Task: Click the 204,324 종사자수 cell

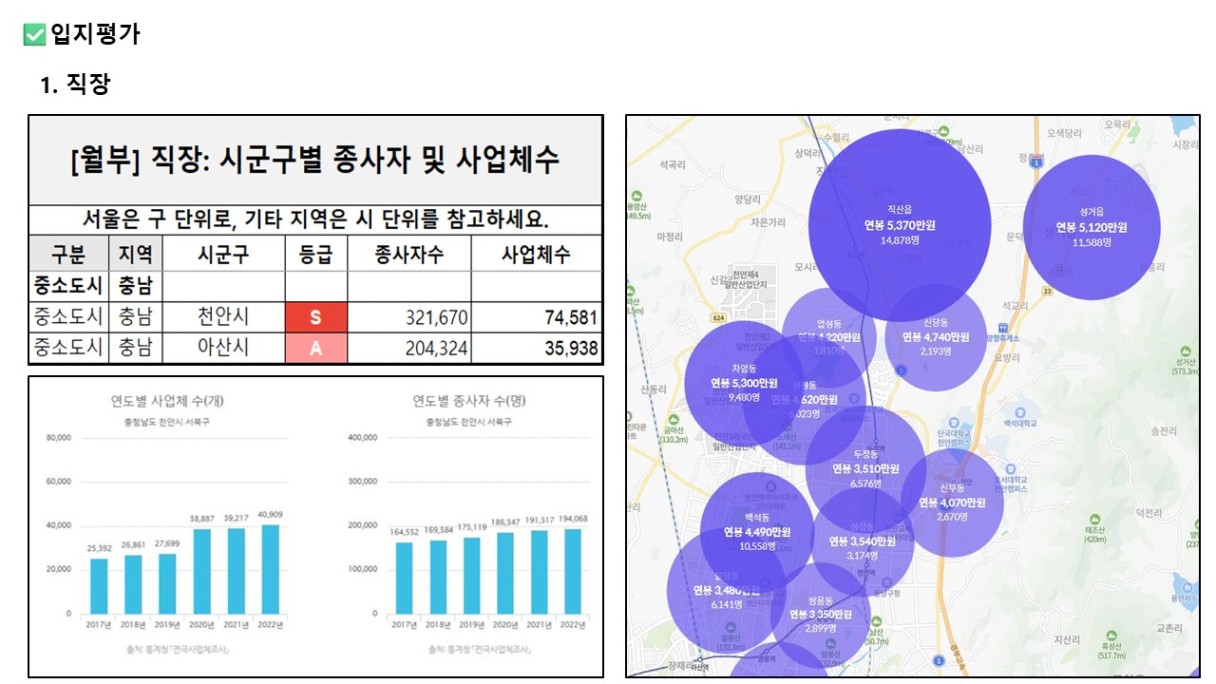Action: pyautogui.click(x=409, y=348)
